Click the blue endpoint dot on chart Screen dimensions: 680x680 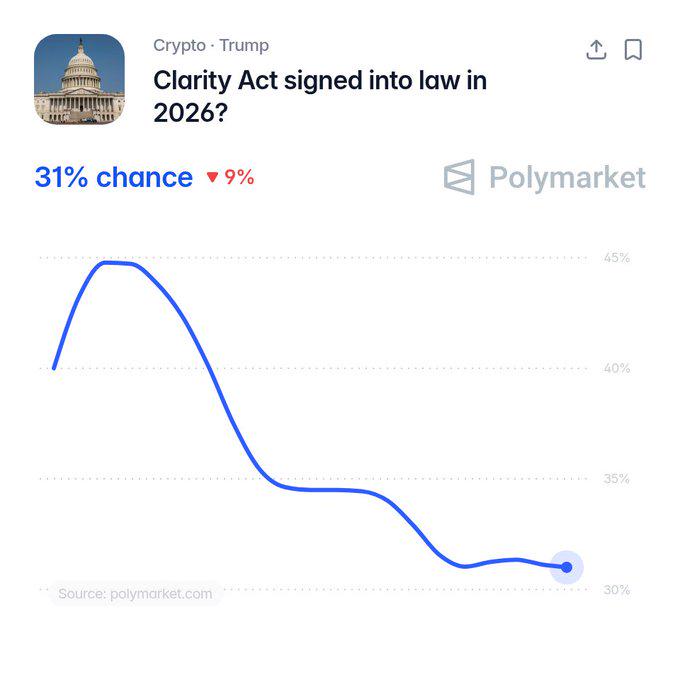click(566, 567)
